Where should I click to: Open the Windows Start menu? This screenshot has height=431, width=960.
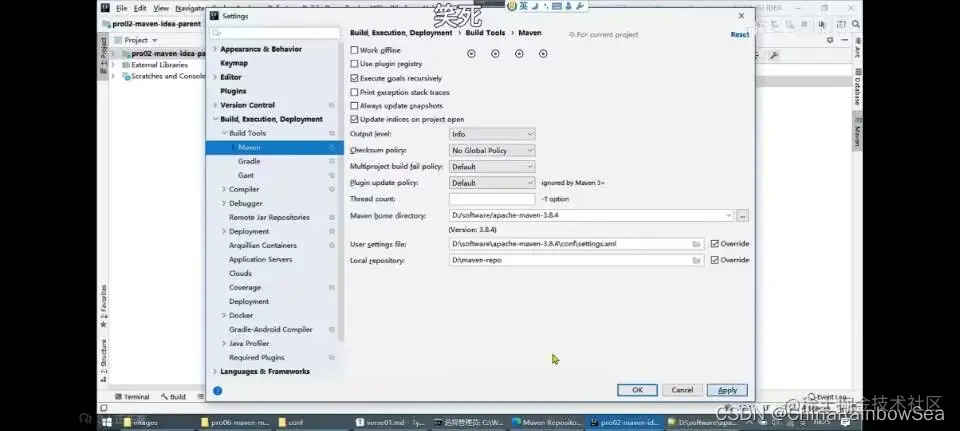[x=106, y=422]
